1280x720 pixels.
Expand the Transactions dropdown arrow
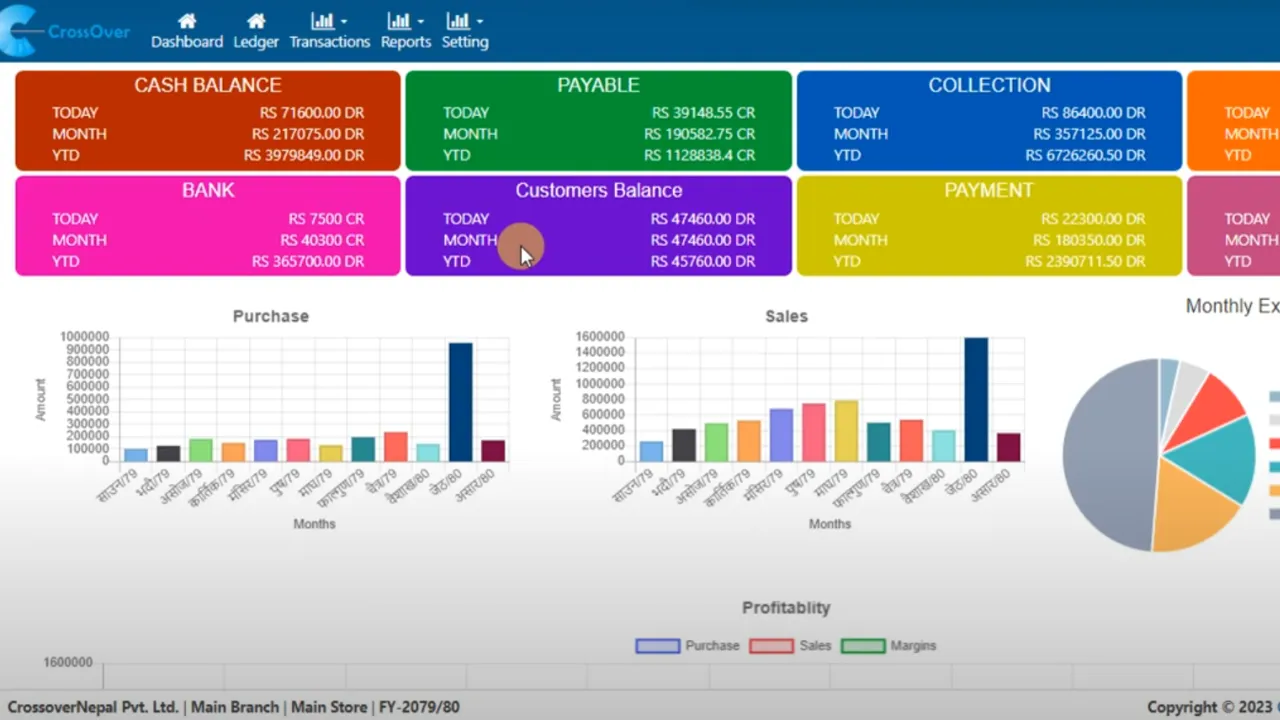click(x=344, y=20)
